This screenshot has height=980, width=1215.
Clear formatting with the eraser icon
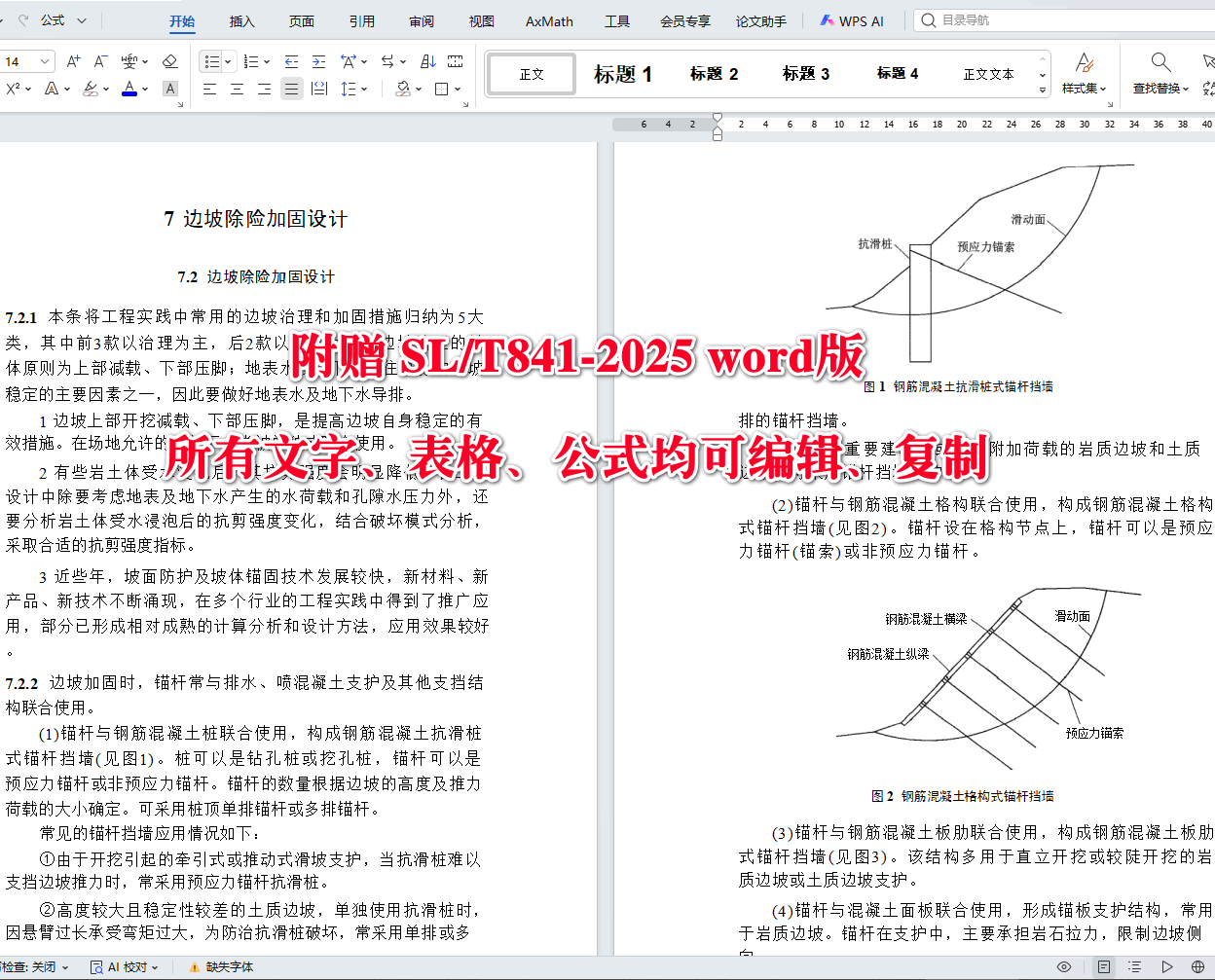(168, 61)
